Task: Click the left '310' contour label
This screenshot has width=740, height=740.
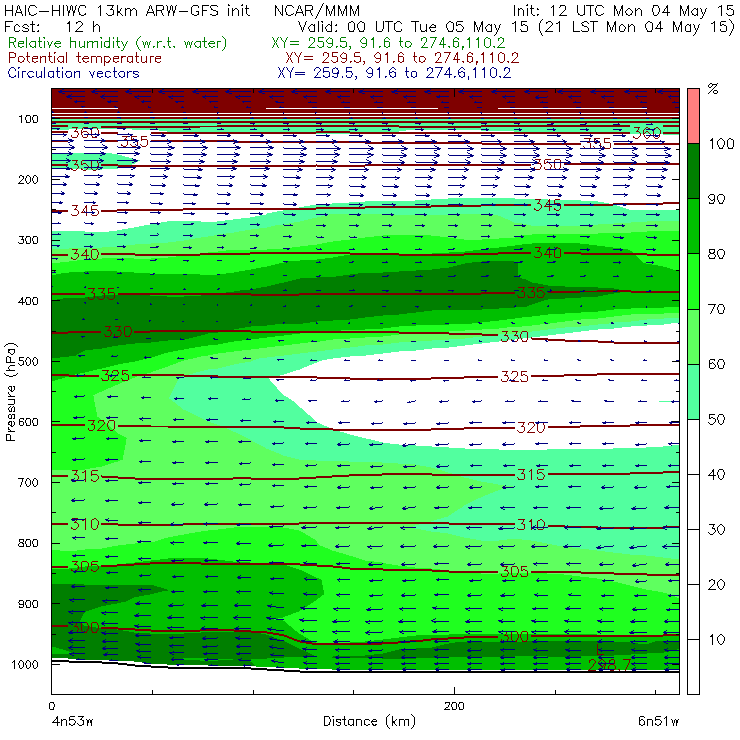Action: point(85,524)
